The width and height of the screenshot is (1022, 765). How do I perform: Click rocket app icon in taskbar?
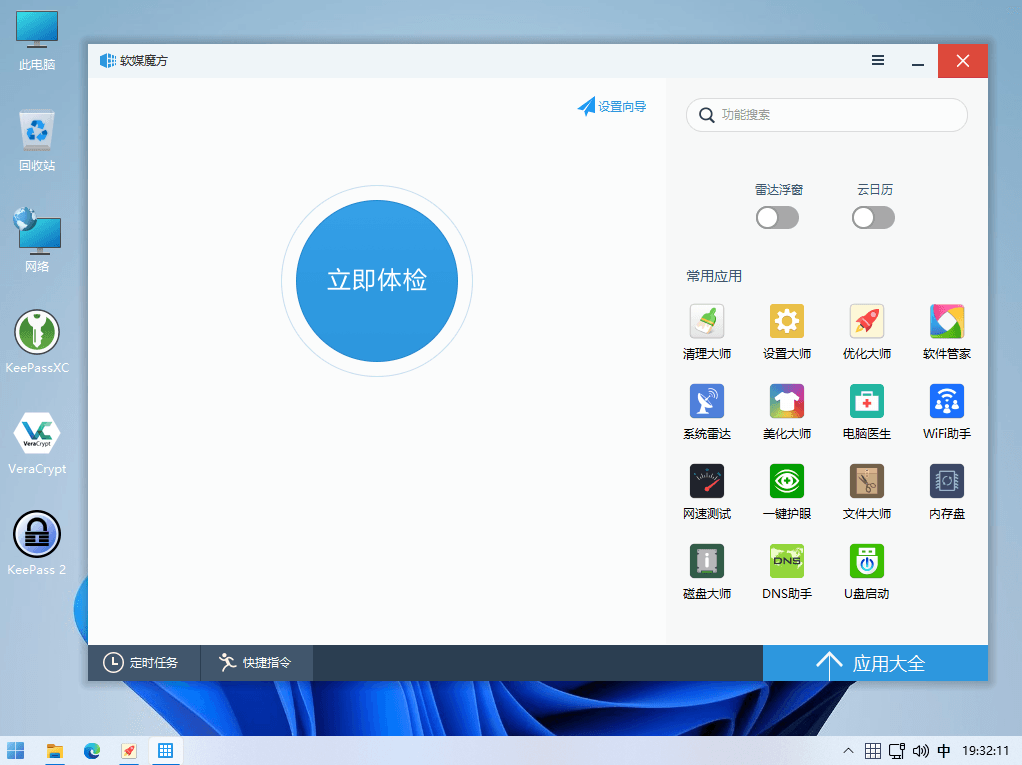(x=129, y=751)
